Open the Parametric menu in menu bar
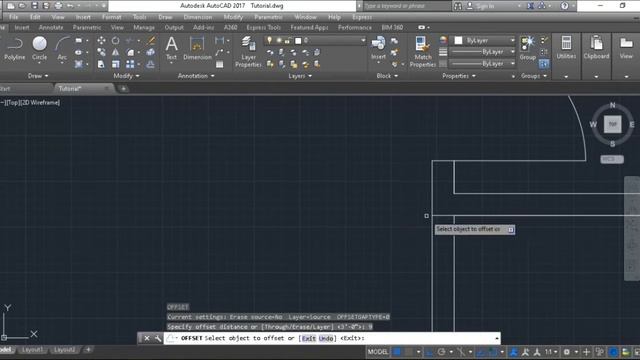 click(268, 17)
